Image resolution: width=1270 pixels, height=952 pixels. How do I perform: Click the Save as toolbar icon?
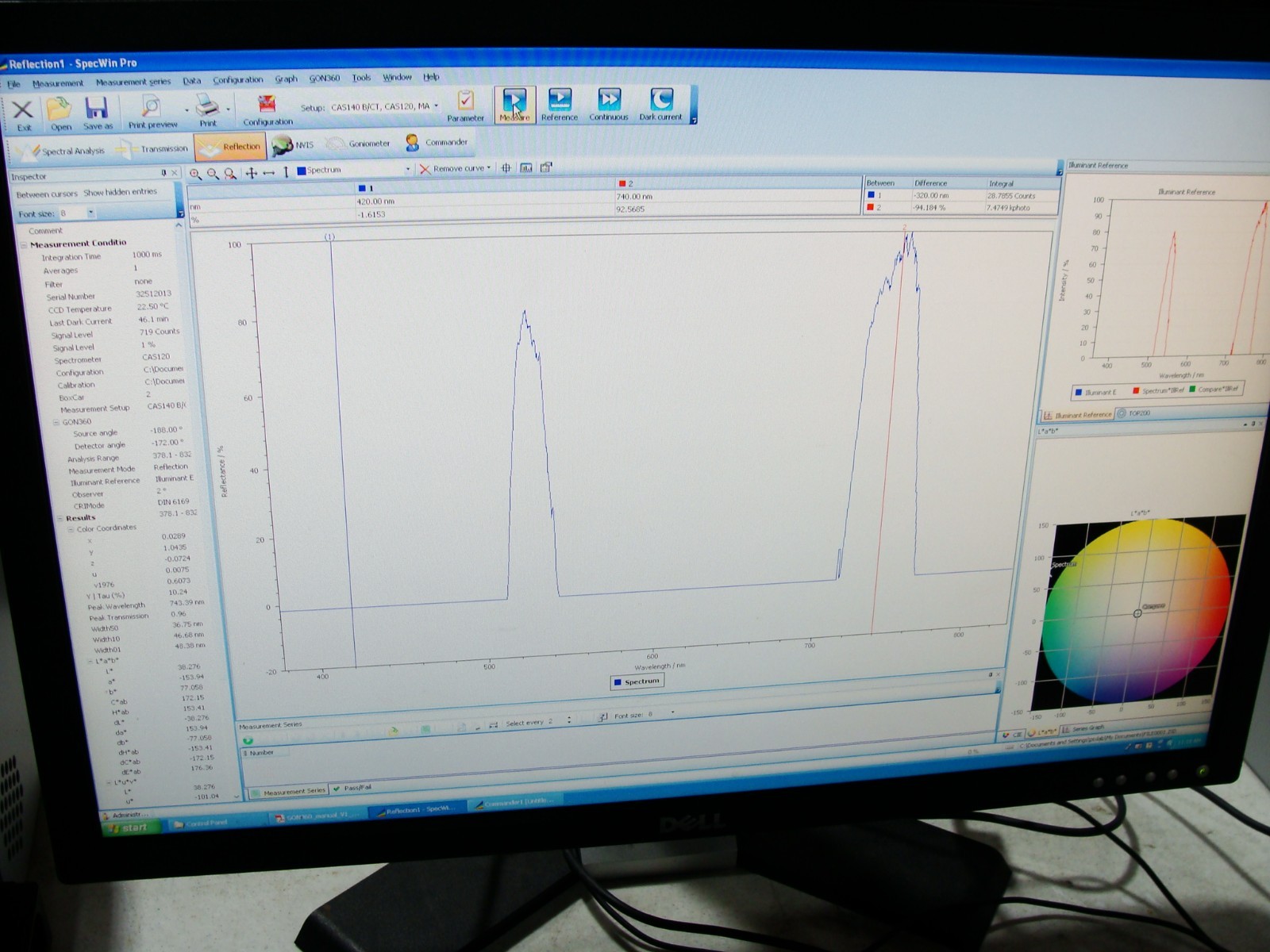tap(97, 104)
